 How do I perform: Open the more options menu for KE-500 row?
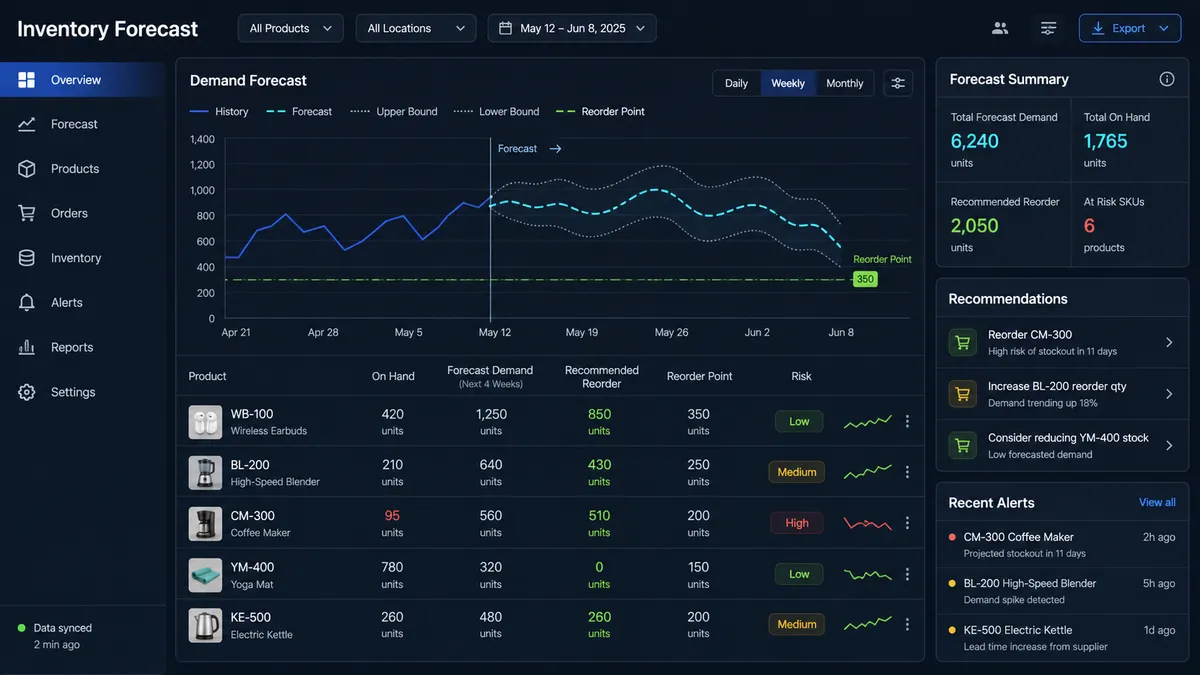pos(907,624)
